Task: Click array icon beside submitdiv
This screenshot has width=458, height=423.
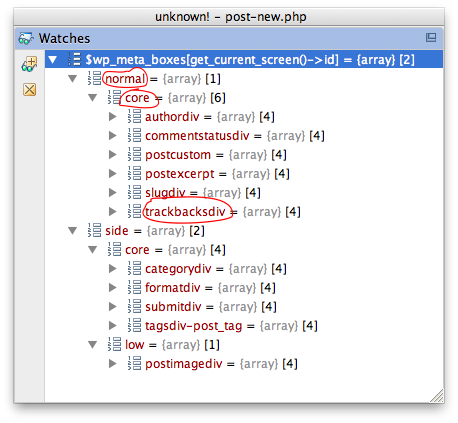Action: coord(134,306)
